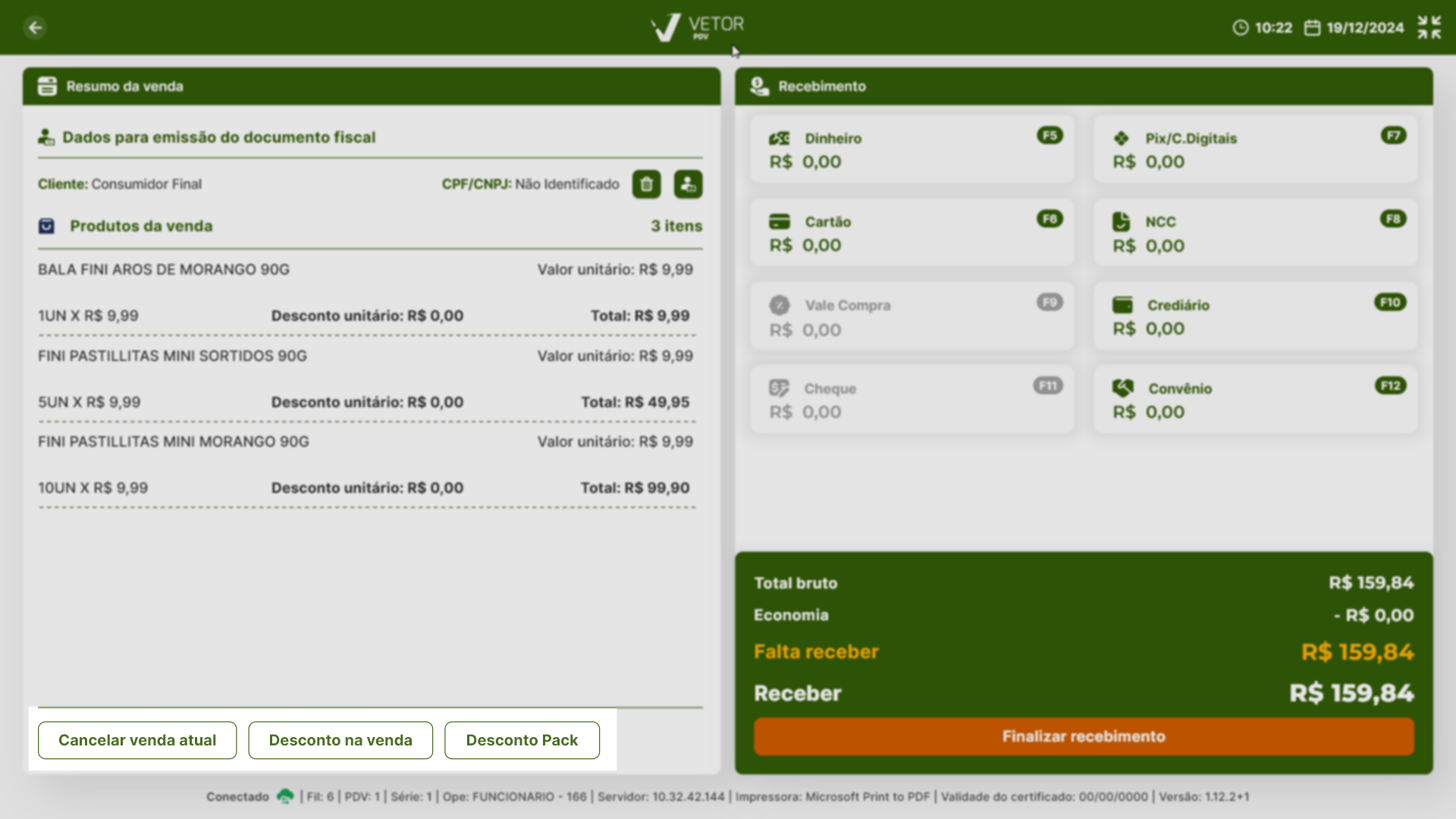Click the Conectado cloud status icon

[285, 796]
